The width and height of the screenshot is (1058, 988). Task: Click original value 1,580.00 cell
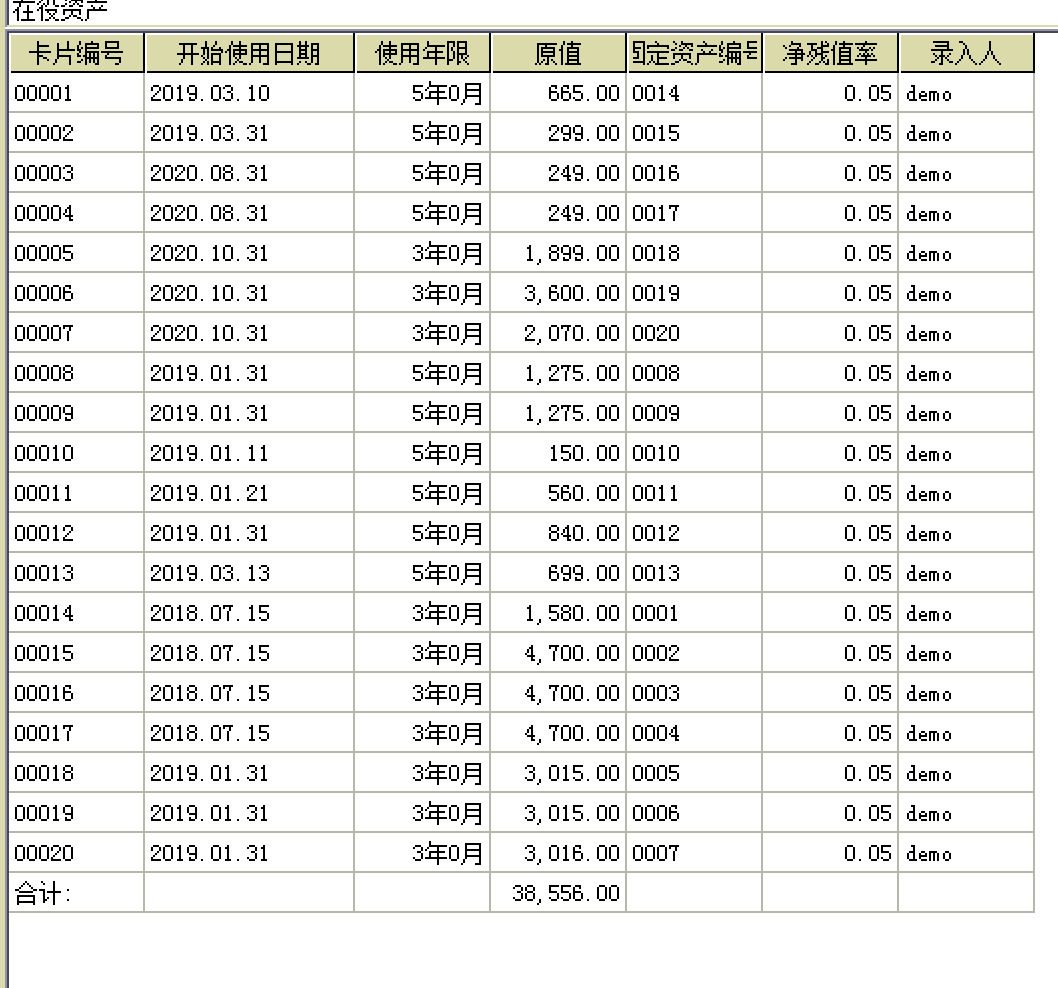(558, 613)
